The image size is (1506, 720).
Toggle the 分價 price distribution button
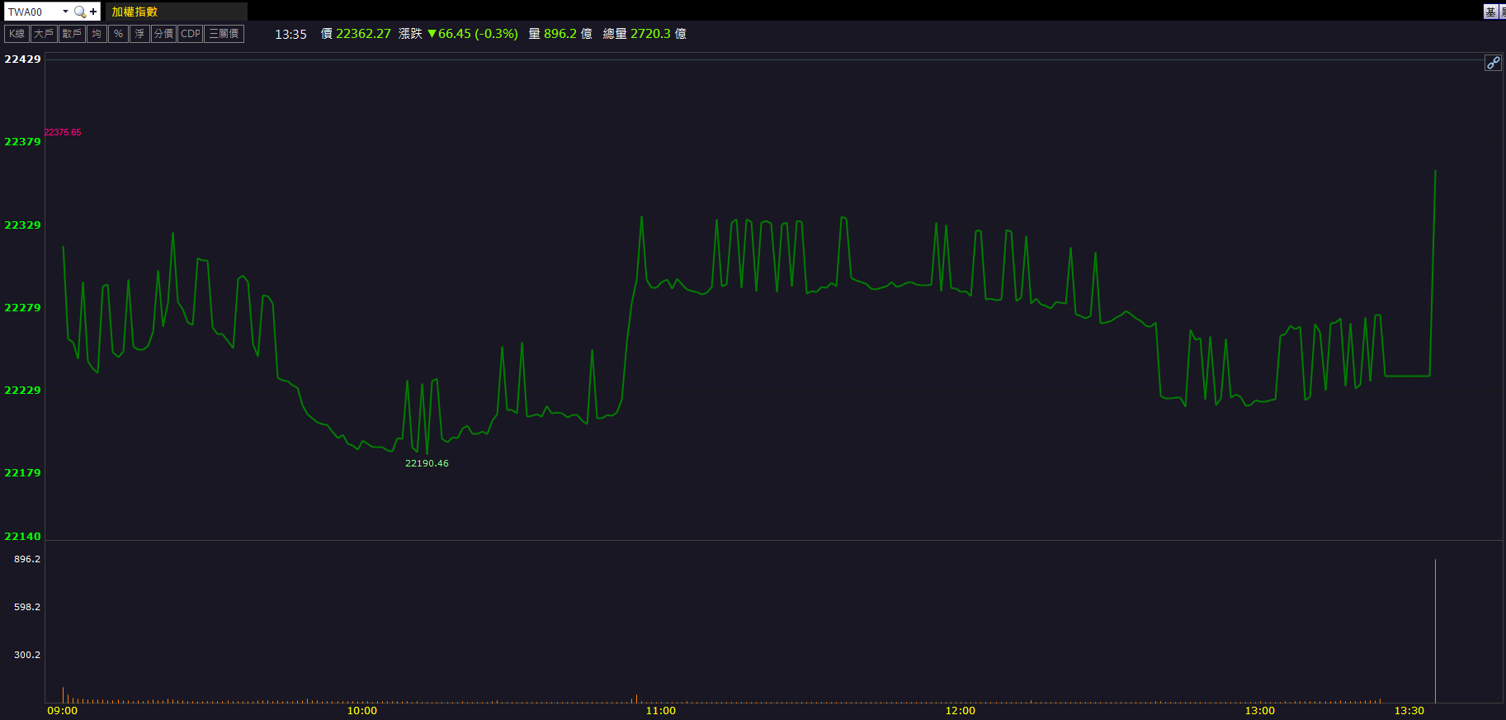(163, 34)
